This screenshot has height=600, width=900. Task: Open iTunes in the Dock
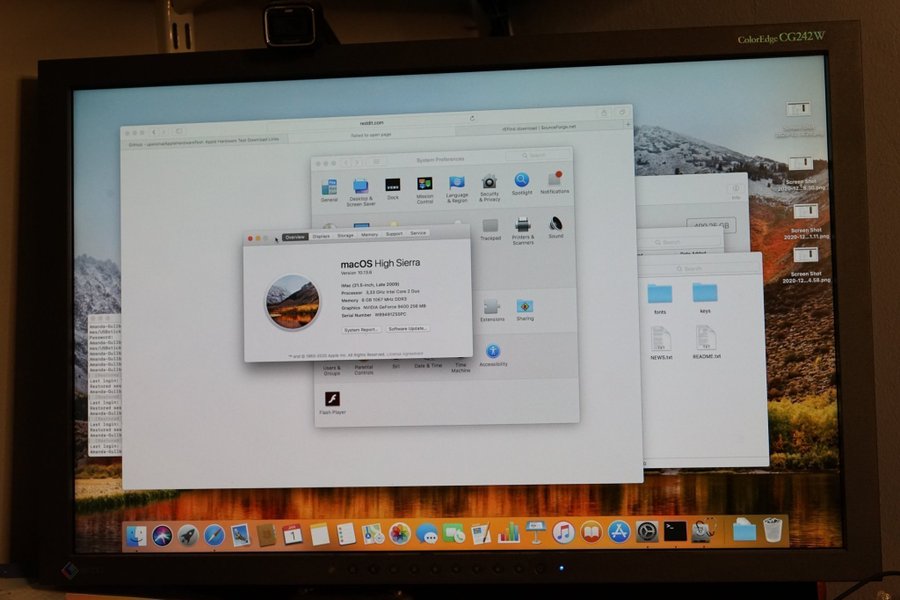564,532
